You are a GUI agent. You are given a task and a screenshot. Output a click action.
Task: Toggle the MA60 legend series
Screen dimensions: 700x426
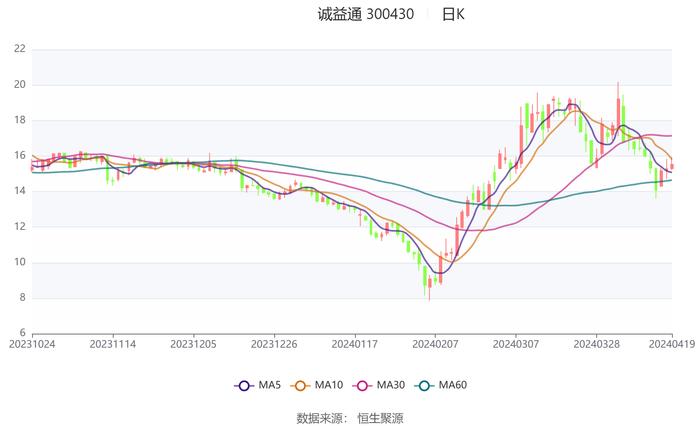pyautogui.click(x=441, y=385)
